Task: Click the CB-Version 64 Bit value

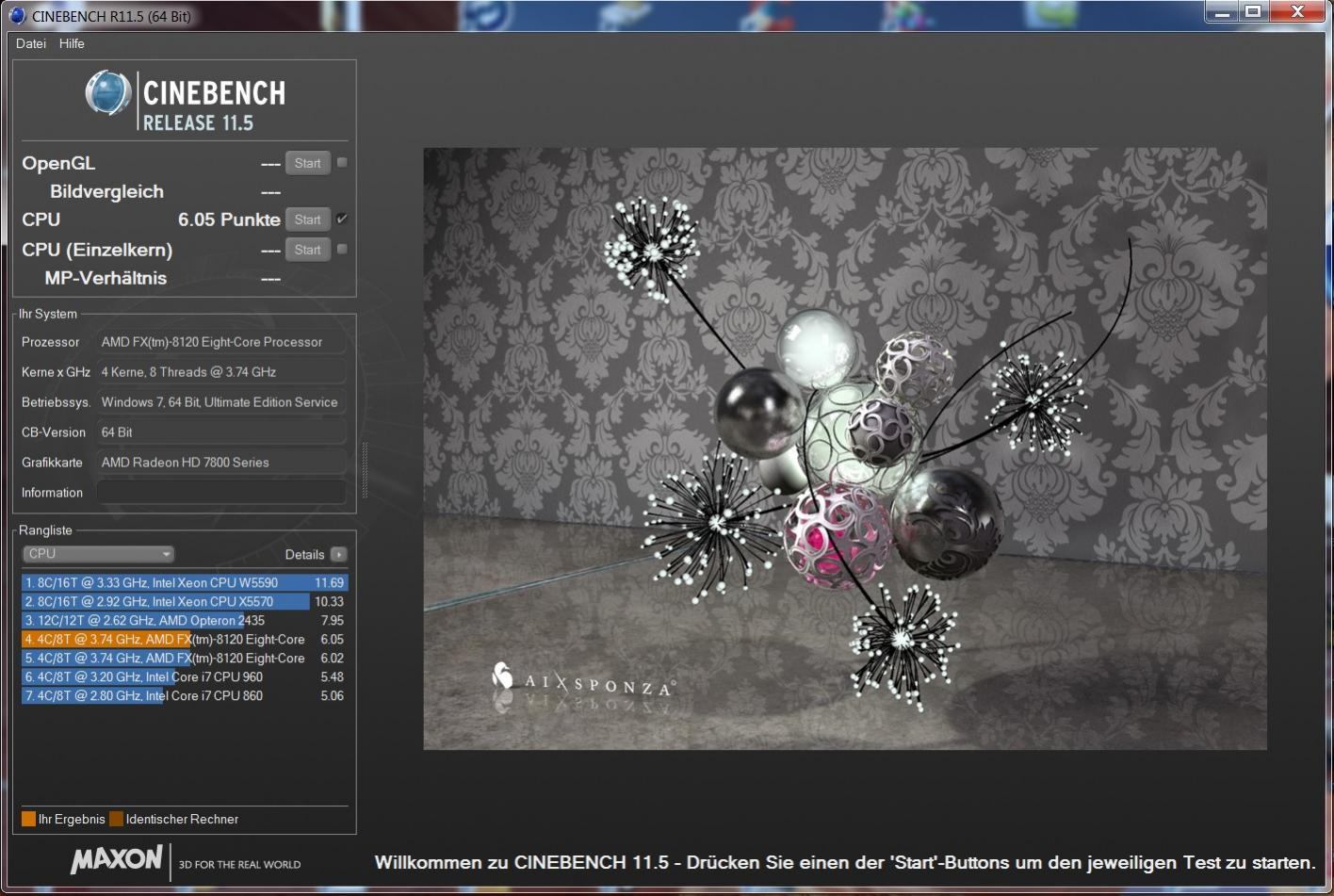Action: point(221,432)
